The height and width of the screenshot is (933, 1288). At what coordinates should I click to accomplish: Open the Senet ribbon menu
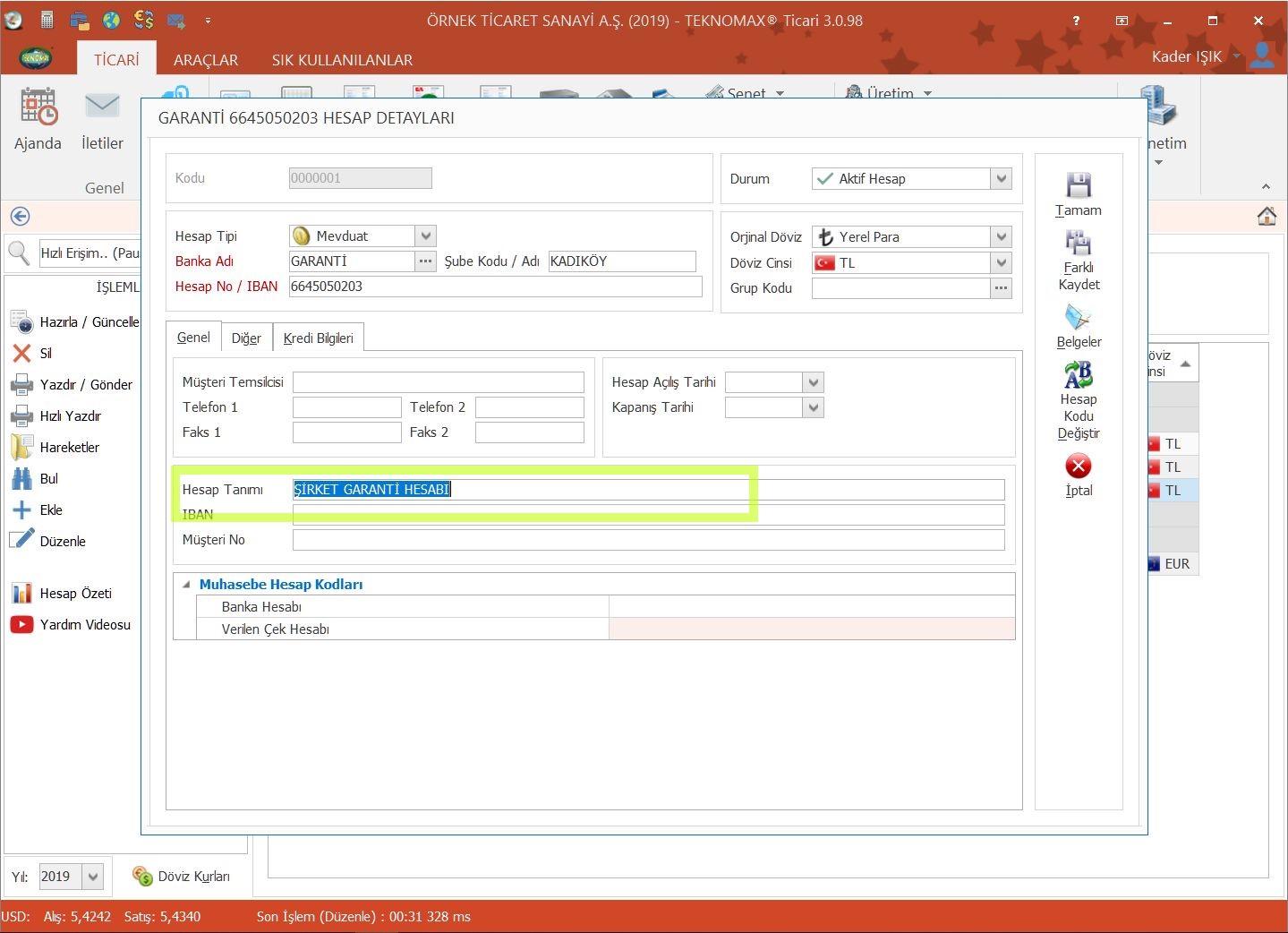(745, 92)
